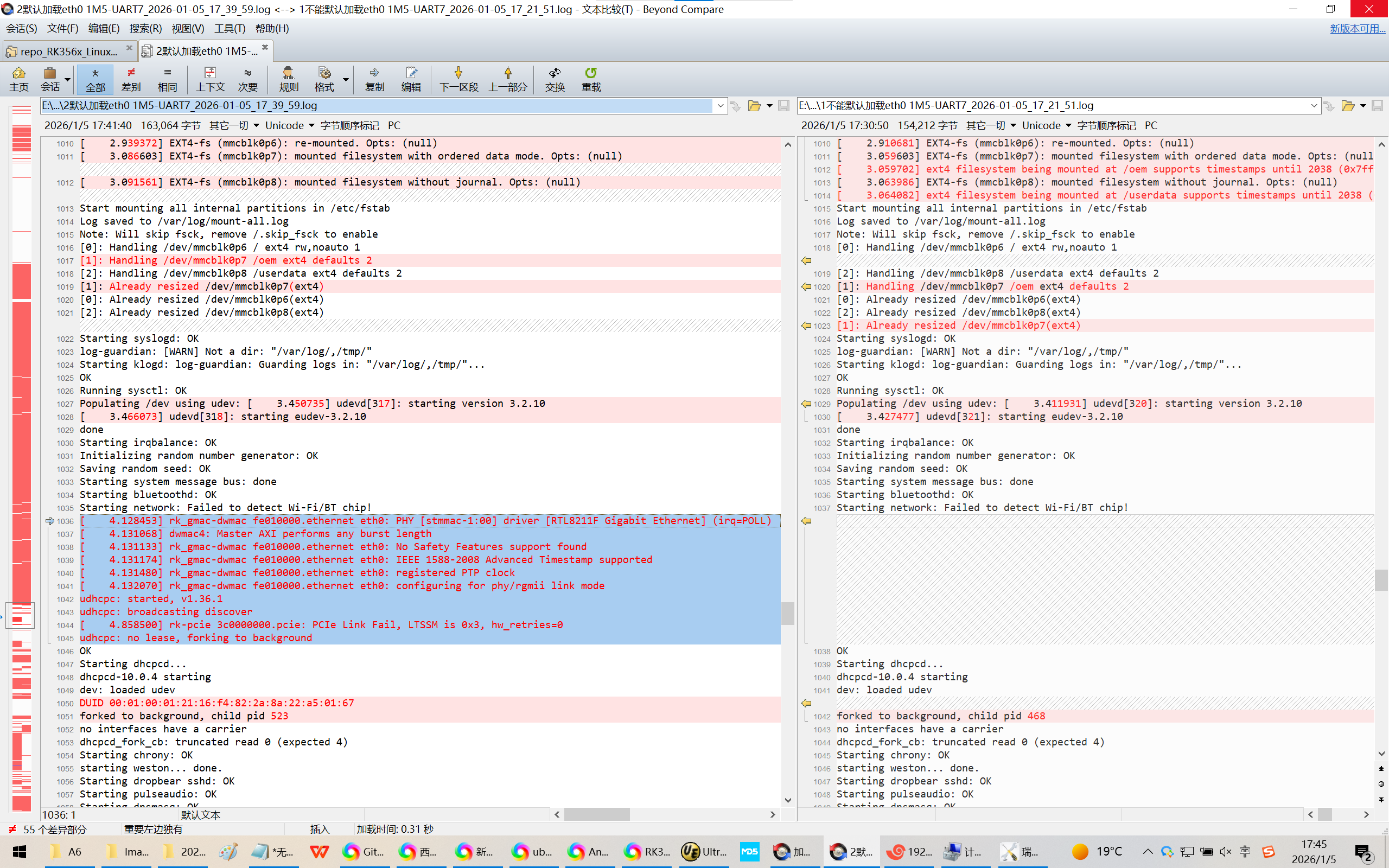Open the right pane browse-folder button
Image resolution: width=1389 pixels, height=868 pixels.
coord(1347,106)
